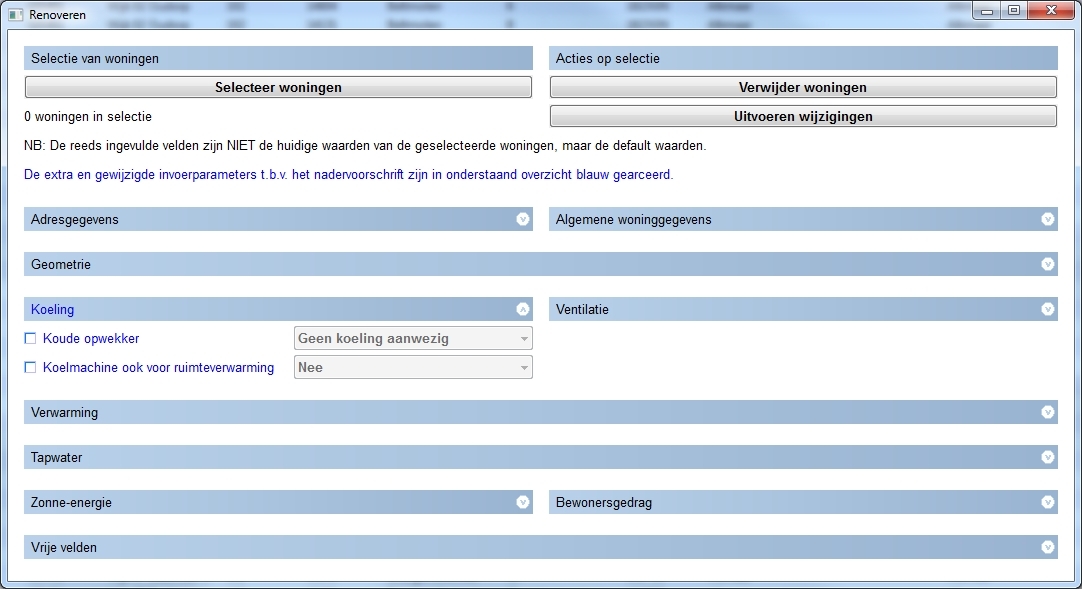
Task: Click the Selecteer woningen button
Action: (x=278, y=88)
